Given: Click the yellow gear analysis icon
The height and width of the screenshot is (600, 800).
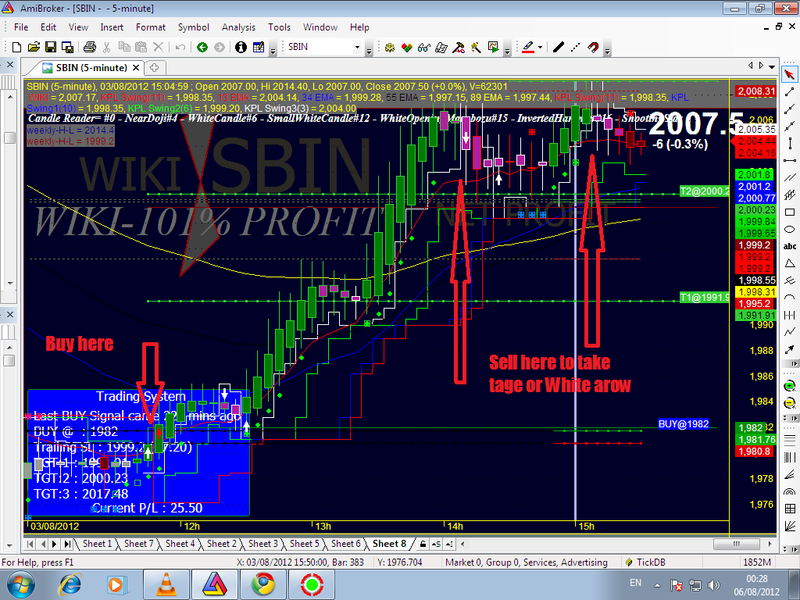Looking at the screenshot, I should (390, 47).
